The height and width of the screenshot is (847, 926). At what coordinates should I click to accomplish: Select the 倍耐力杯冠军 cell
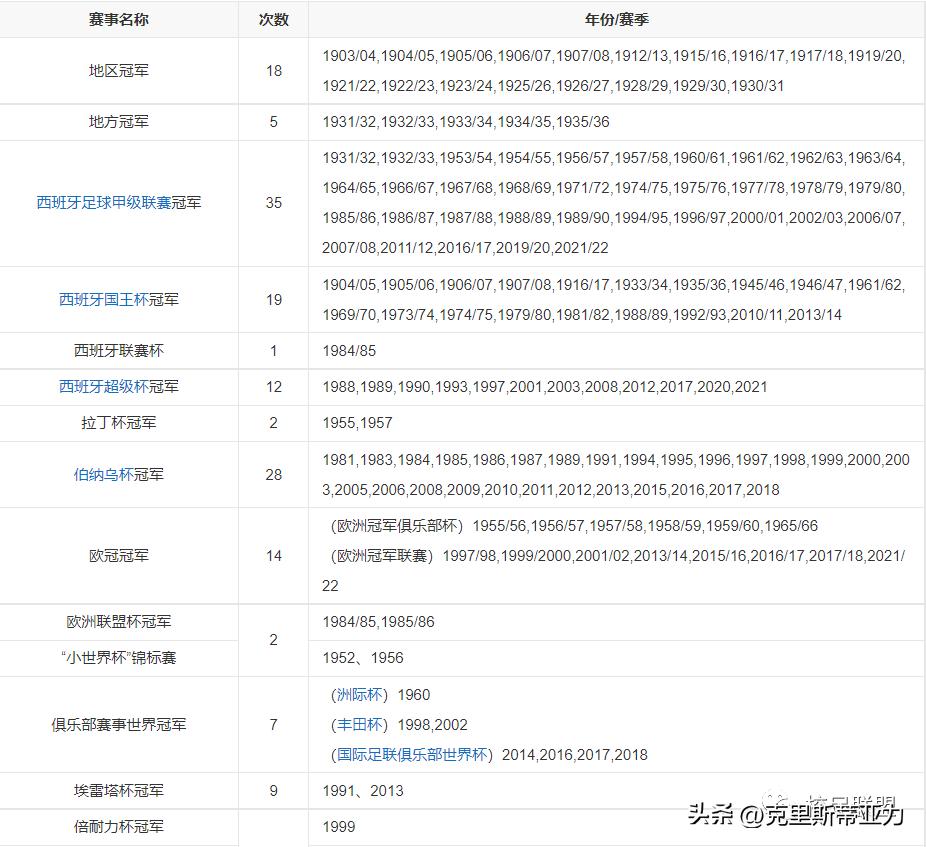point(118,826)
